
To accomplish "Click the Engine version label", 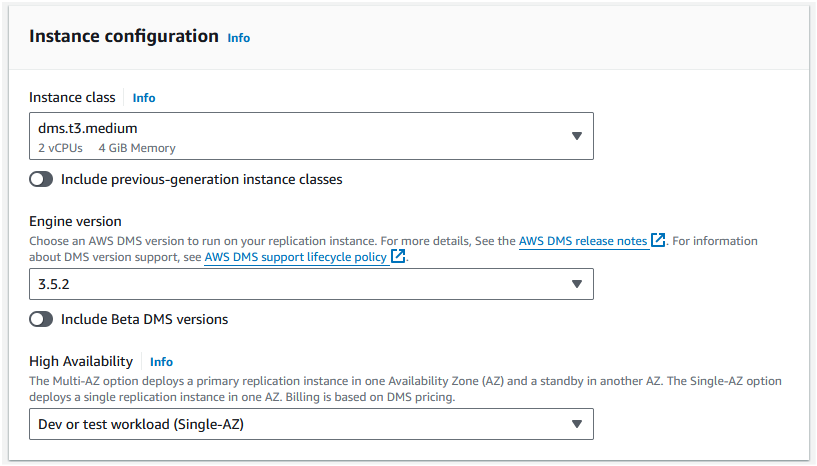I will (76, 222).
